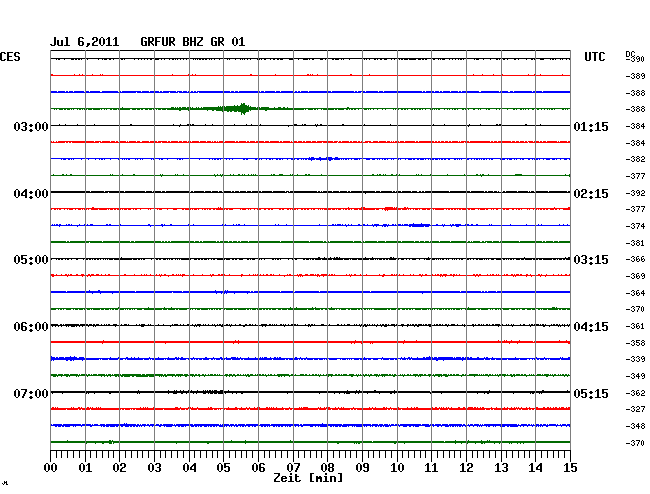Select the 02:15 UTC time label
This screenshot has width=650, height=494.
click(591, 194)
